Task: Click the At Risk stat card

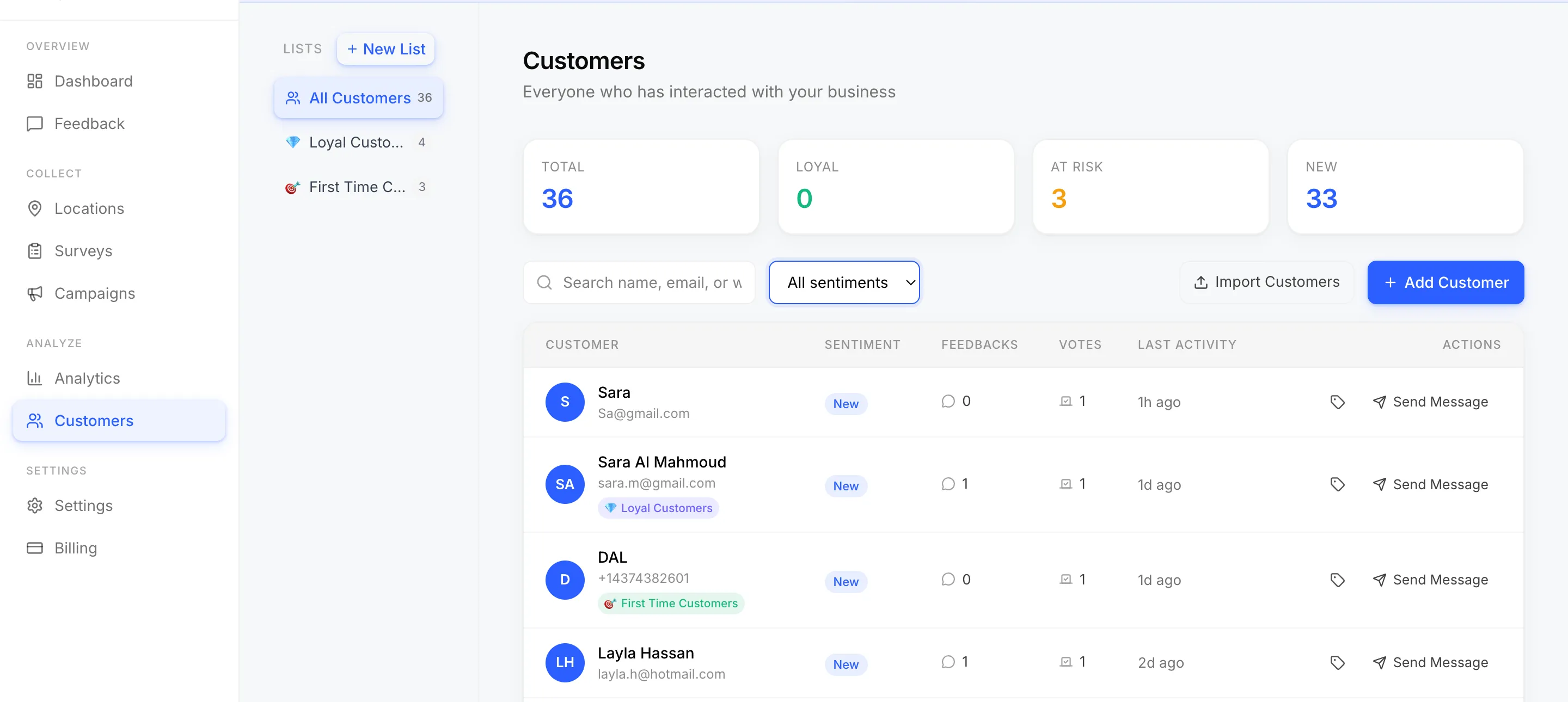Action: tap(1150, 187)
